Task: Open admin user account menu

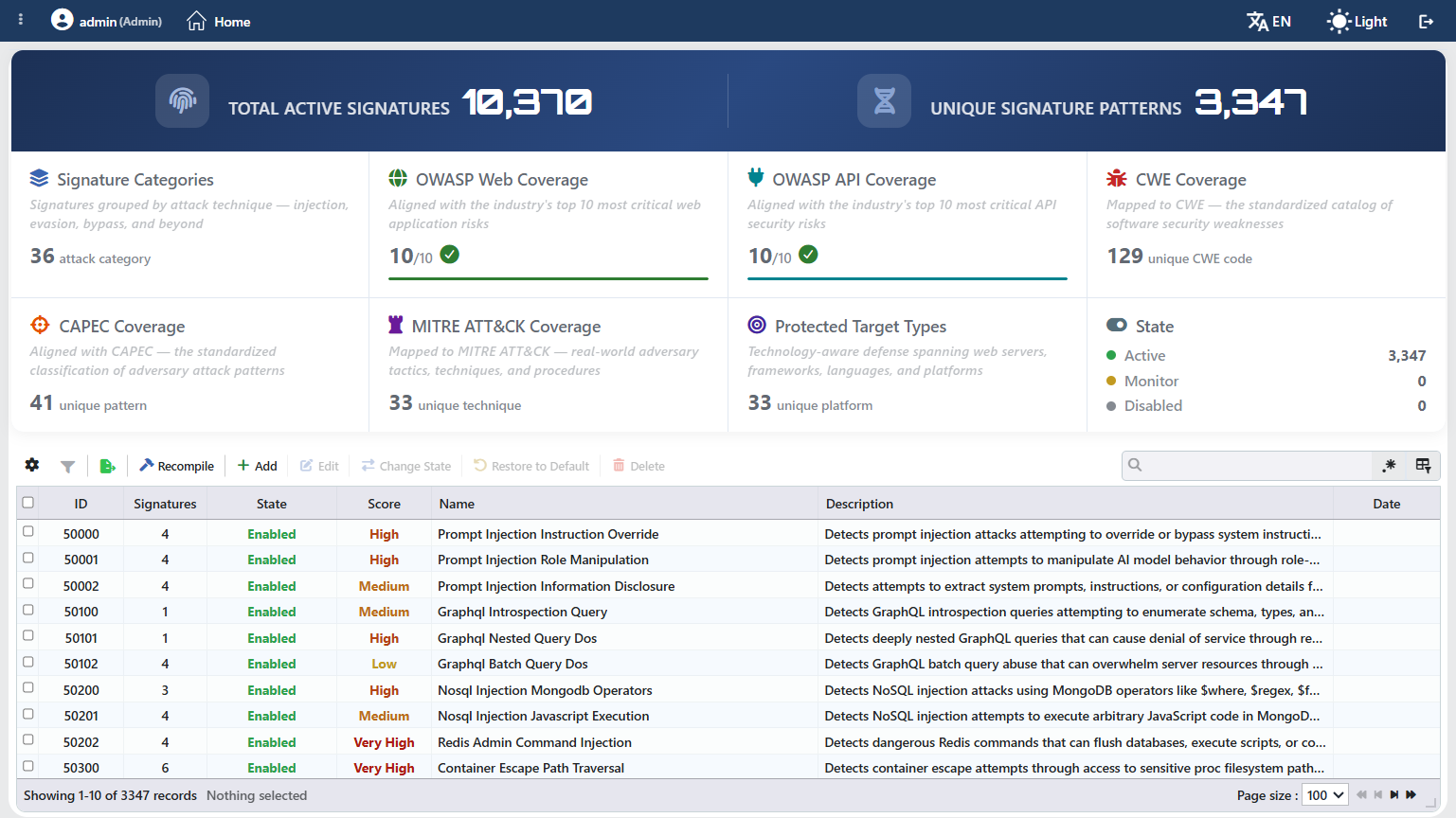Action: (x=106, y=20)
